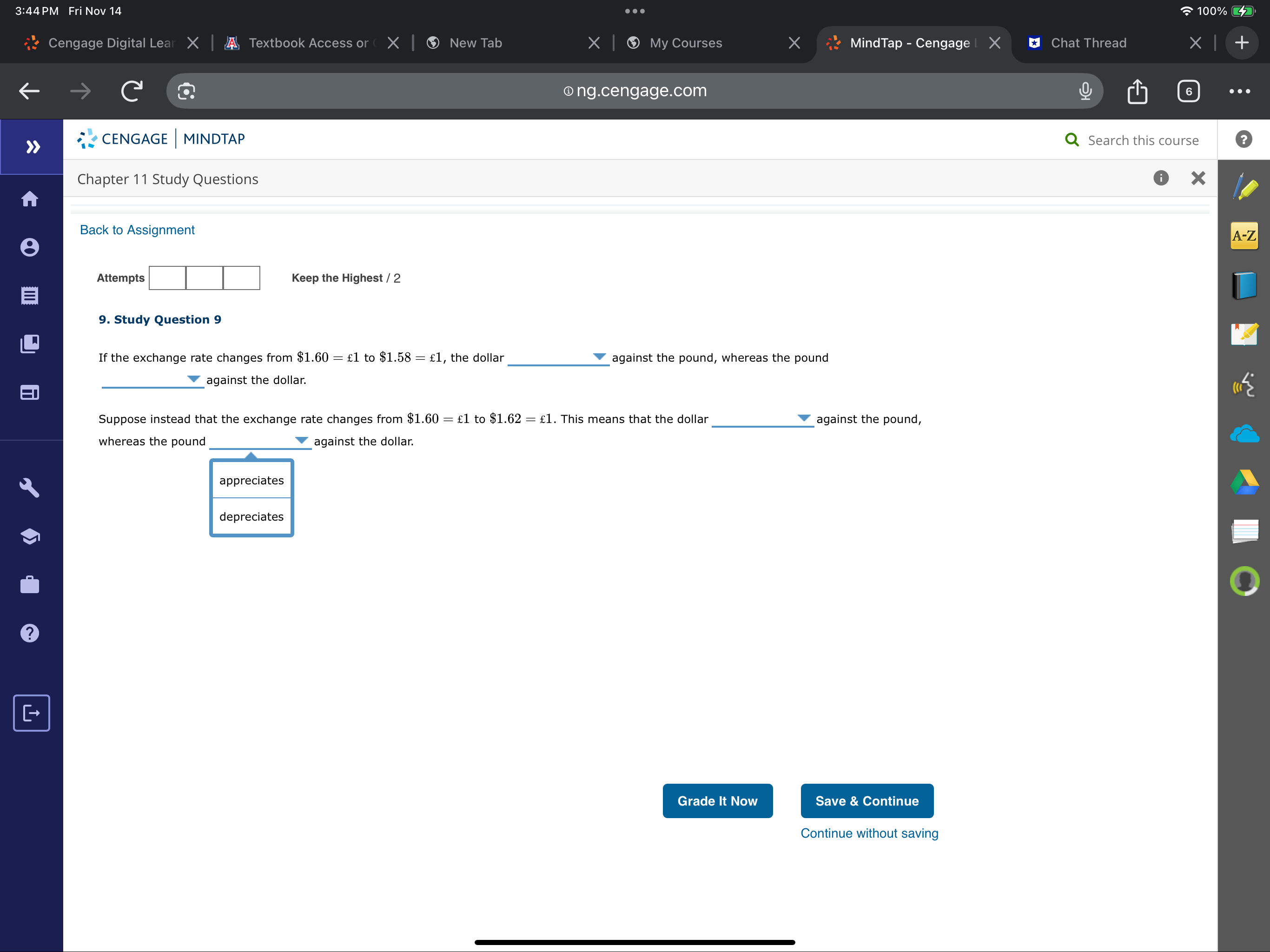Select 'depreciates' from open dropdown list
This screenshot has height=952, width=1270.
251,517
